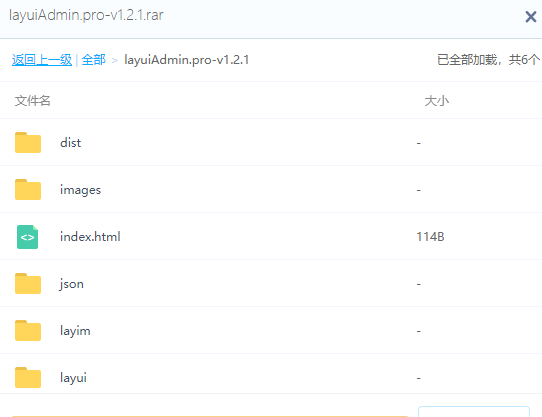Open the images folder name
Screen dimensions: 542x417
[81, 190]
